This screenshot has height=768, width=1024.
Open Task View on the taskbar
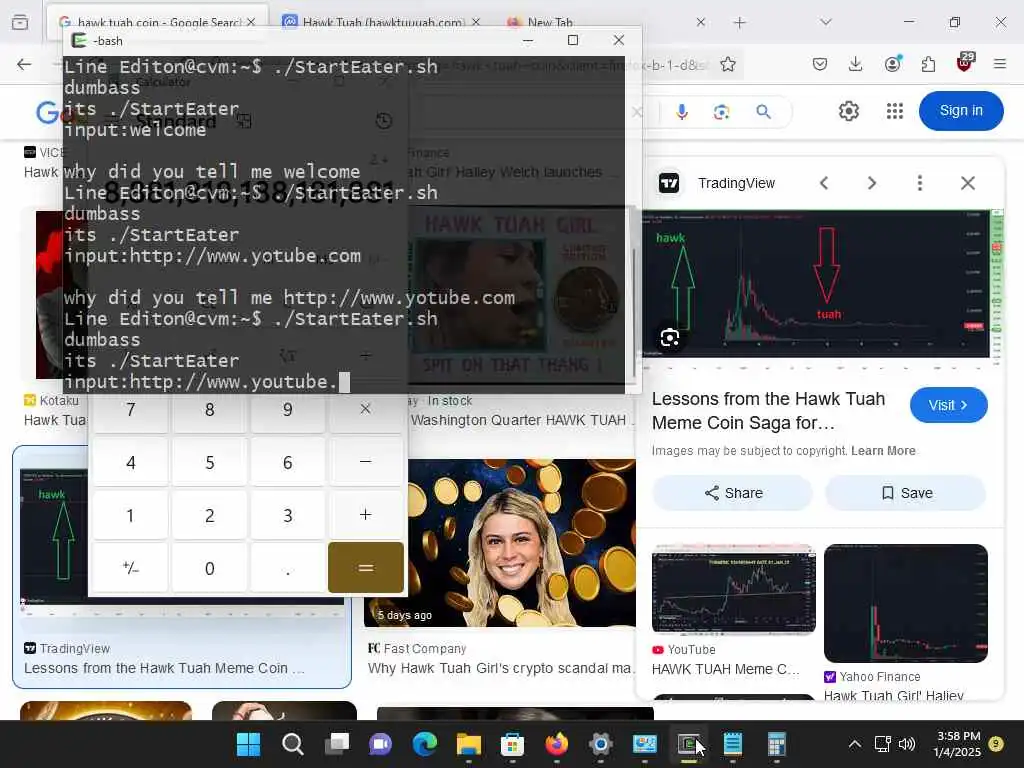[336, 744]
